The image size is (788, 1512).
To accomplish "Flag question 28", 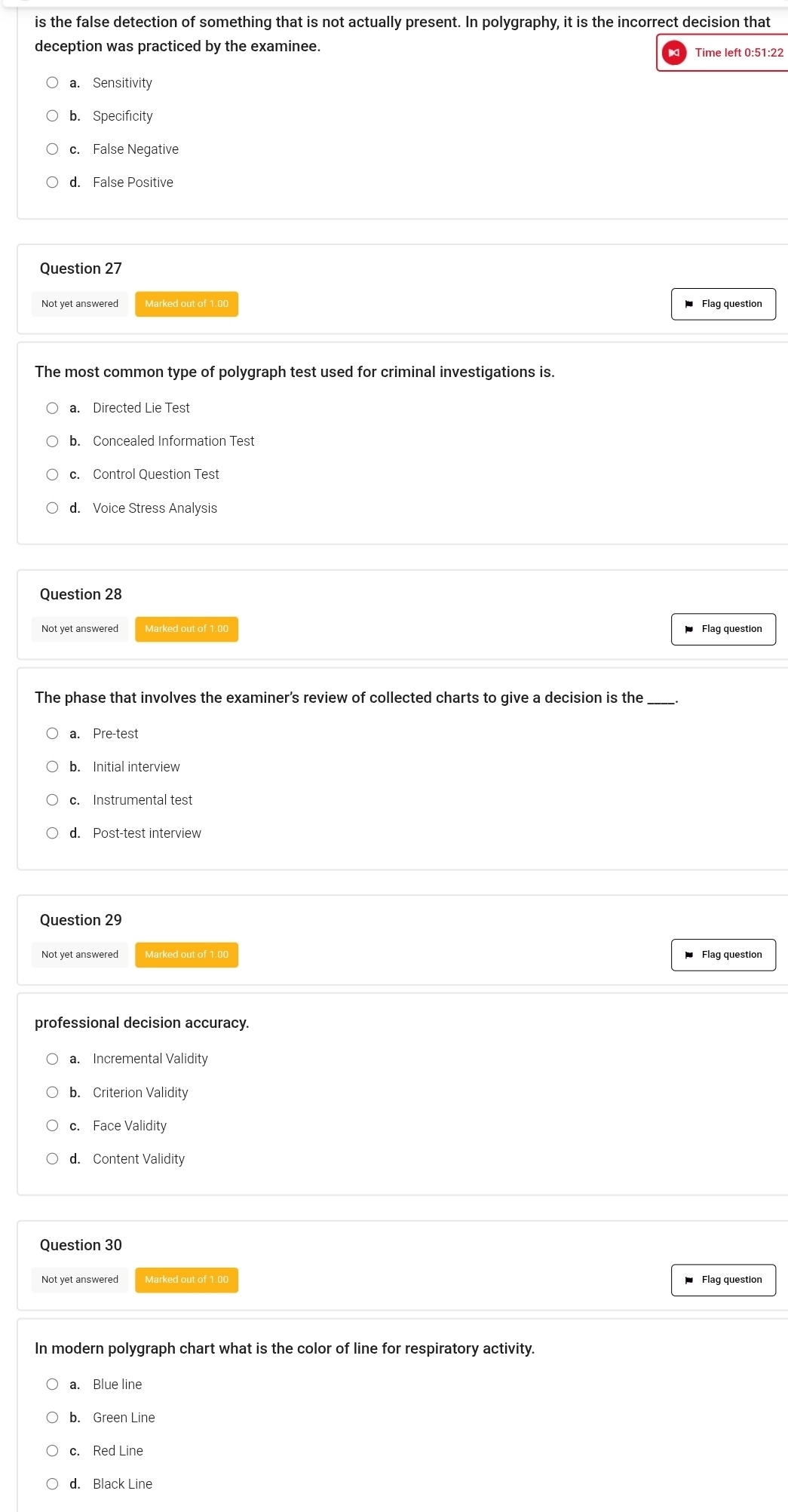I will pos(723,629).
